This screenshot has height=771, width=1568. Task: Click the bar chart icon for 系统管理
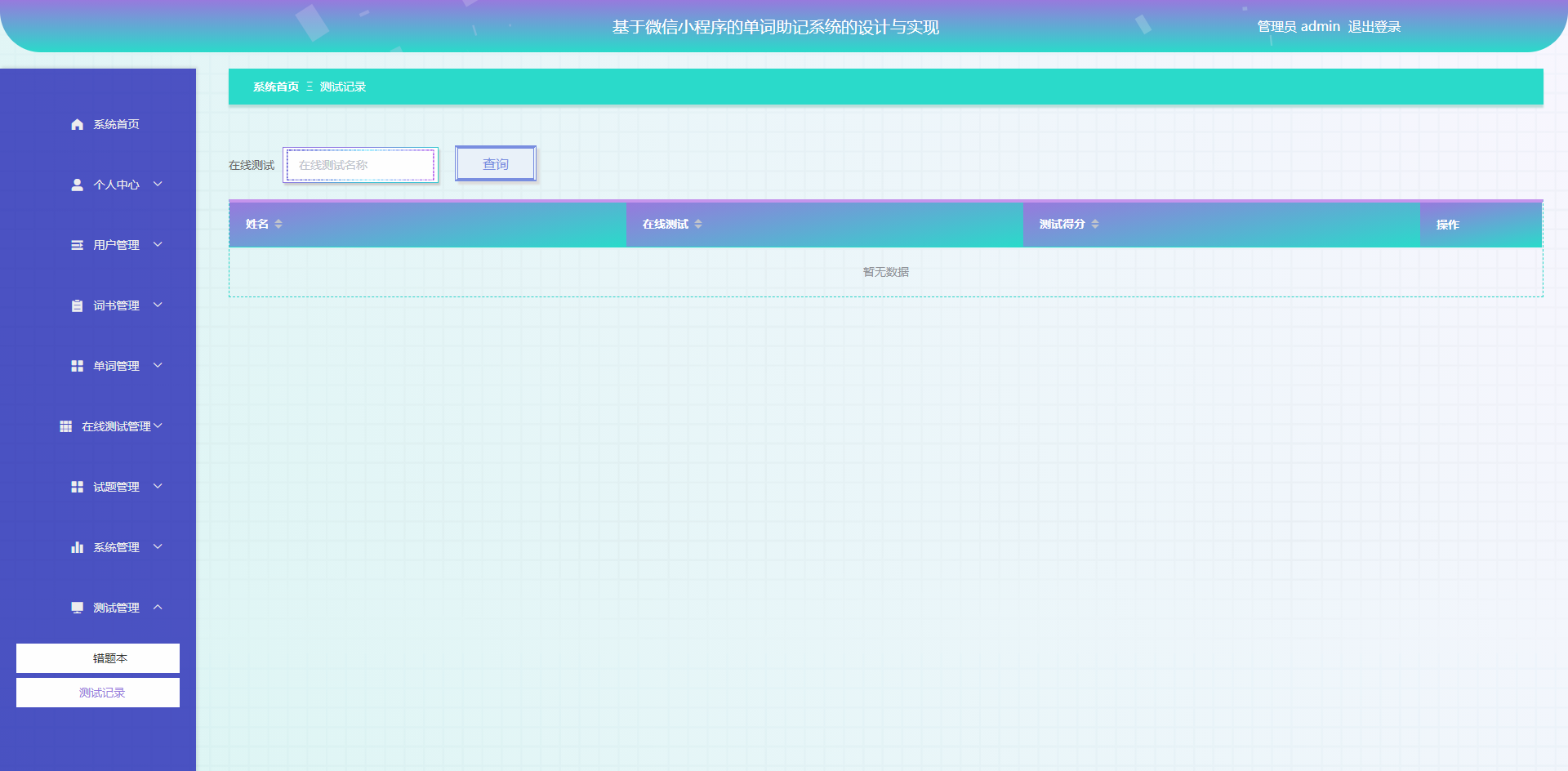pyautogui.click(x=77, y=547)
